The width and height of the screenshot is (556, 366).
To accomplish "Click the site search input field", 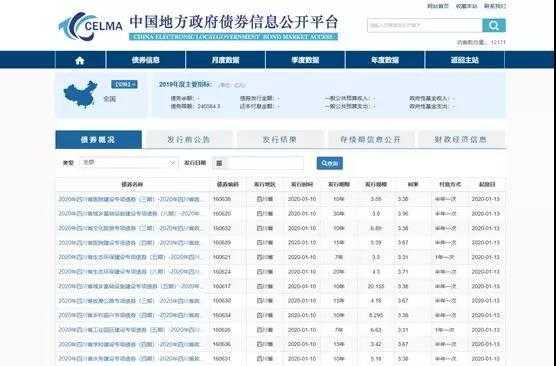I will pos(425,26).
